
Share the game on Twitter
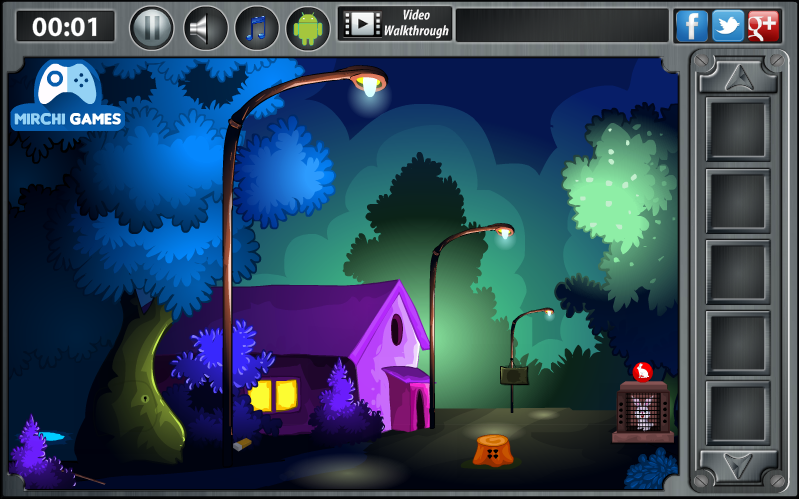click(727, 26)
